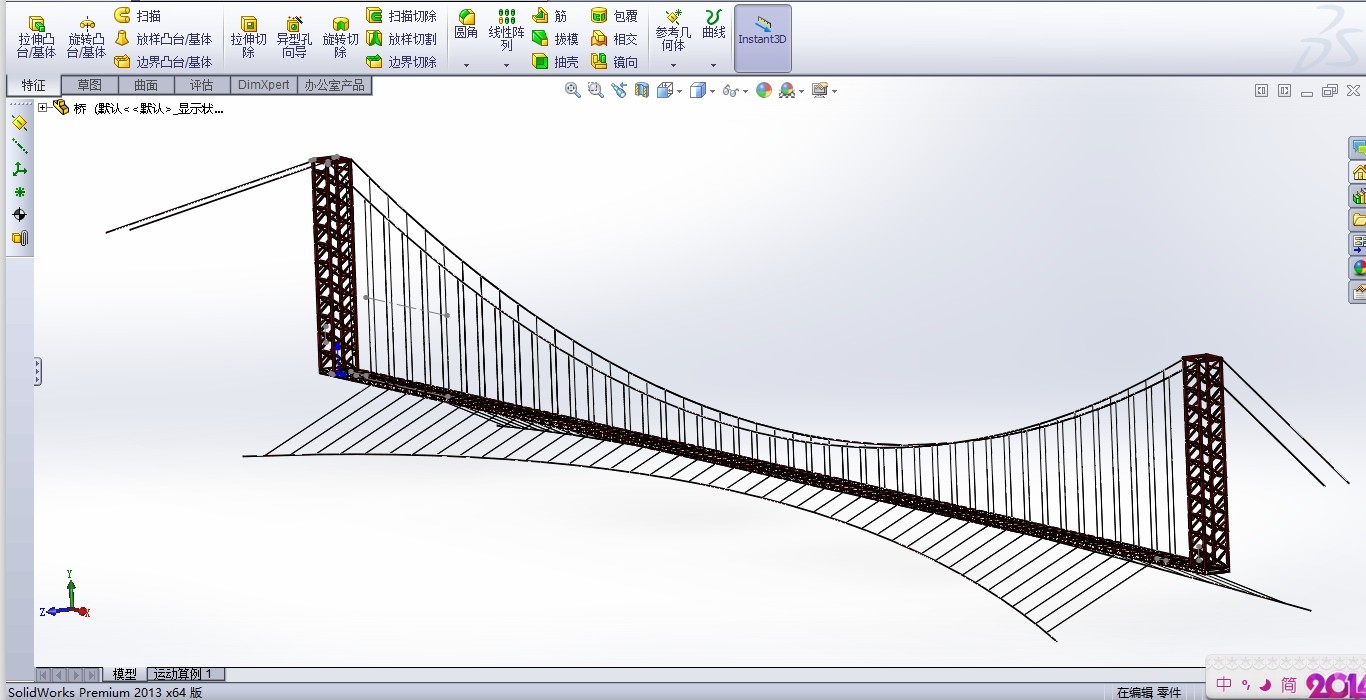Screen dimensions: 1366x700
Task: Open the 圆角 fillet dropdown arrow
Action: tap(466, 65)
